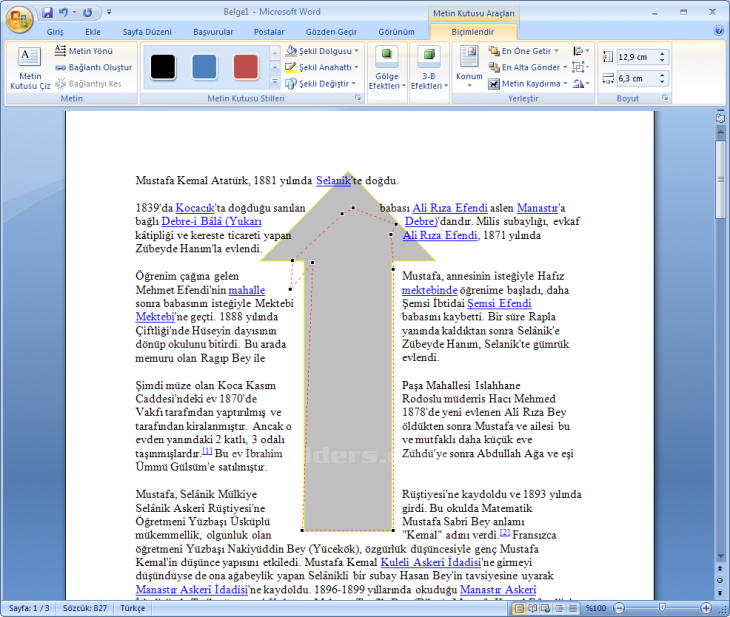730x617 pixels.
Task: Switch to Web Layout view
Action: click(x=546, y=608)
